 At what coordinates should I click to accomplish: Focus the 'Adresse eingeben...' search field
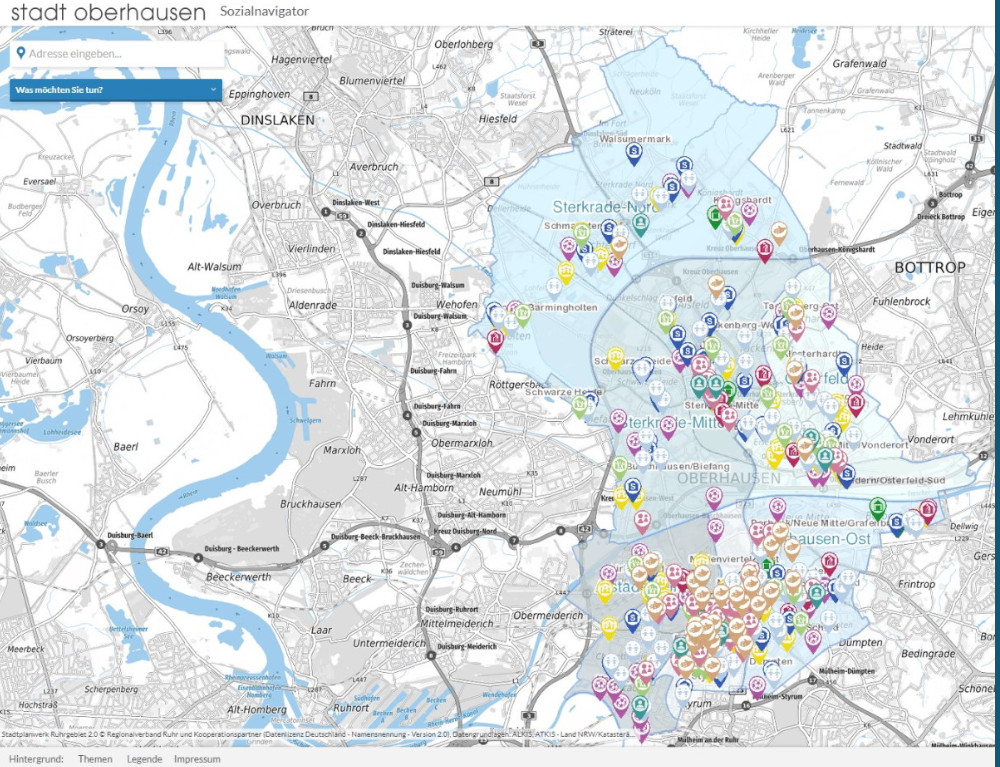point(120,53)
